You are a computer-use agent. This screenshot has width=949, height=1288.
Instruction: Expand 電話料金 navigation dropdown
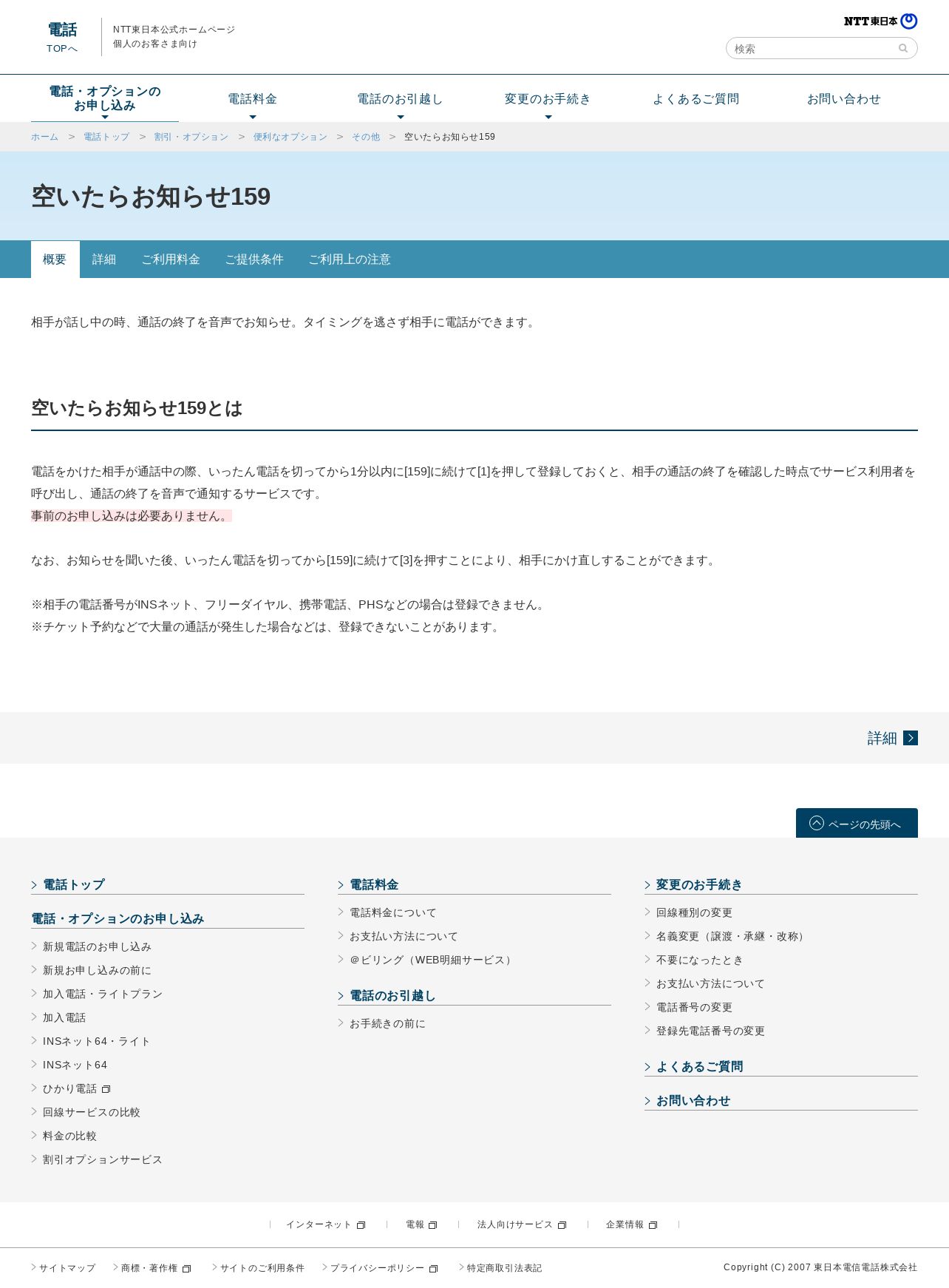(x=253, y=99)
